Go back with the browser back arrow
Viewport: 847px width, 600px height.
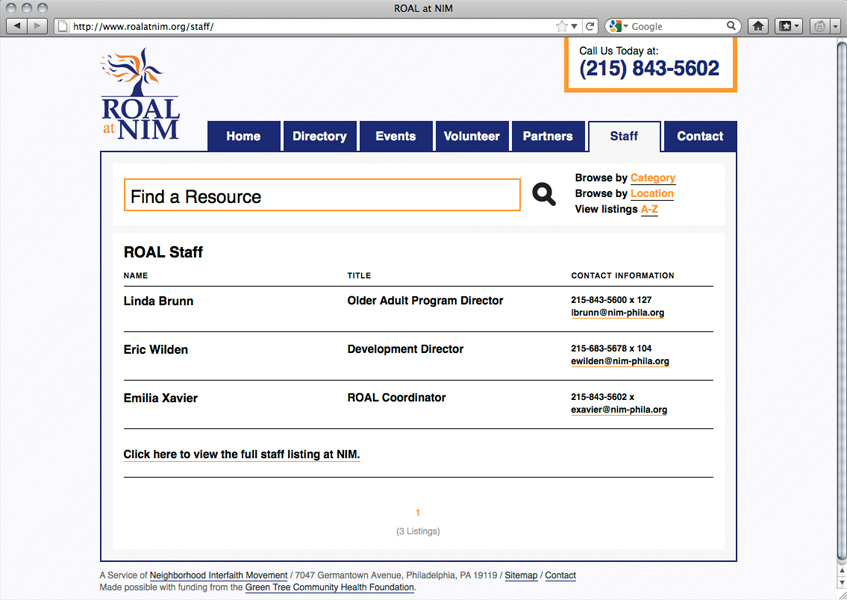[x=17, y=26]
